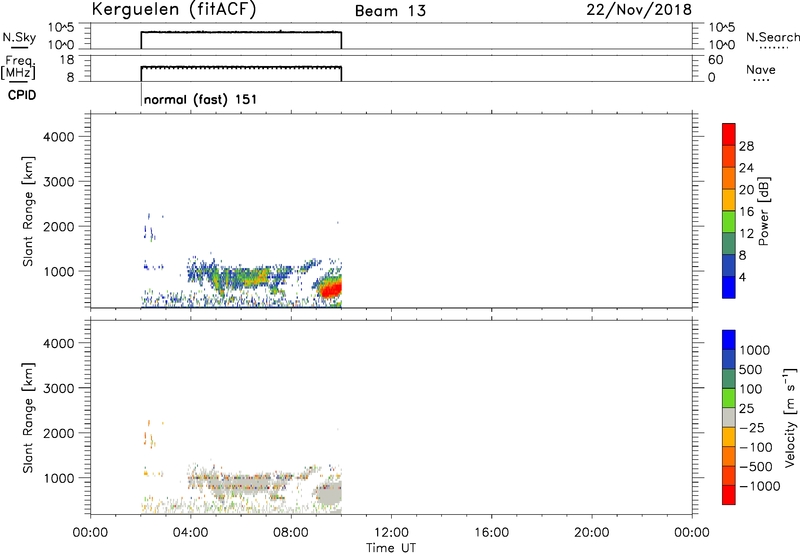Click the 'Slant Range [km]' label of velocity panel

point(28,418)
